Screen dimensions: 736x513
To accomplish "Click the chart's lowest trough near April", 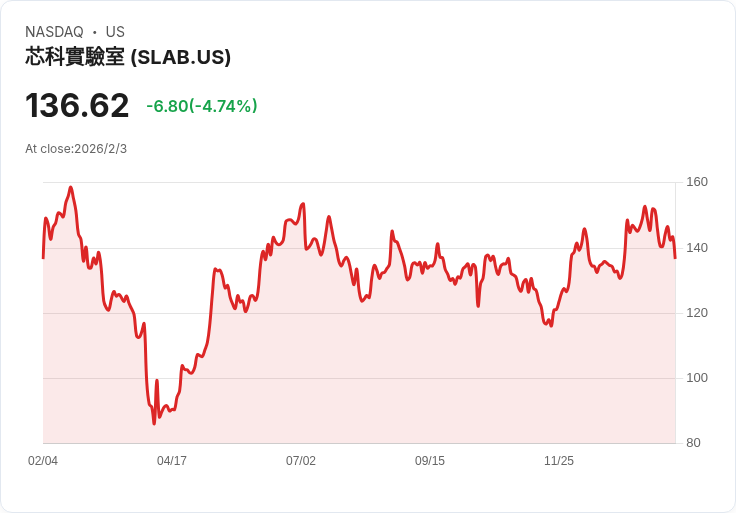I will (154, 423).
